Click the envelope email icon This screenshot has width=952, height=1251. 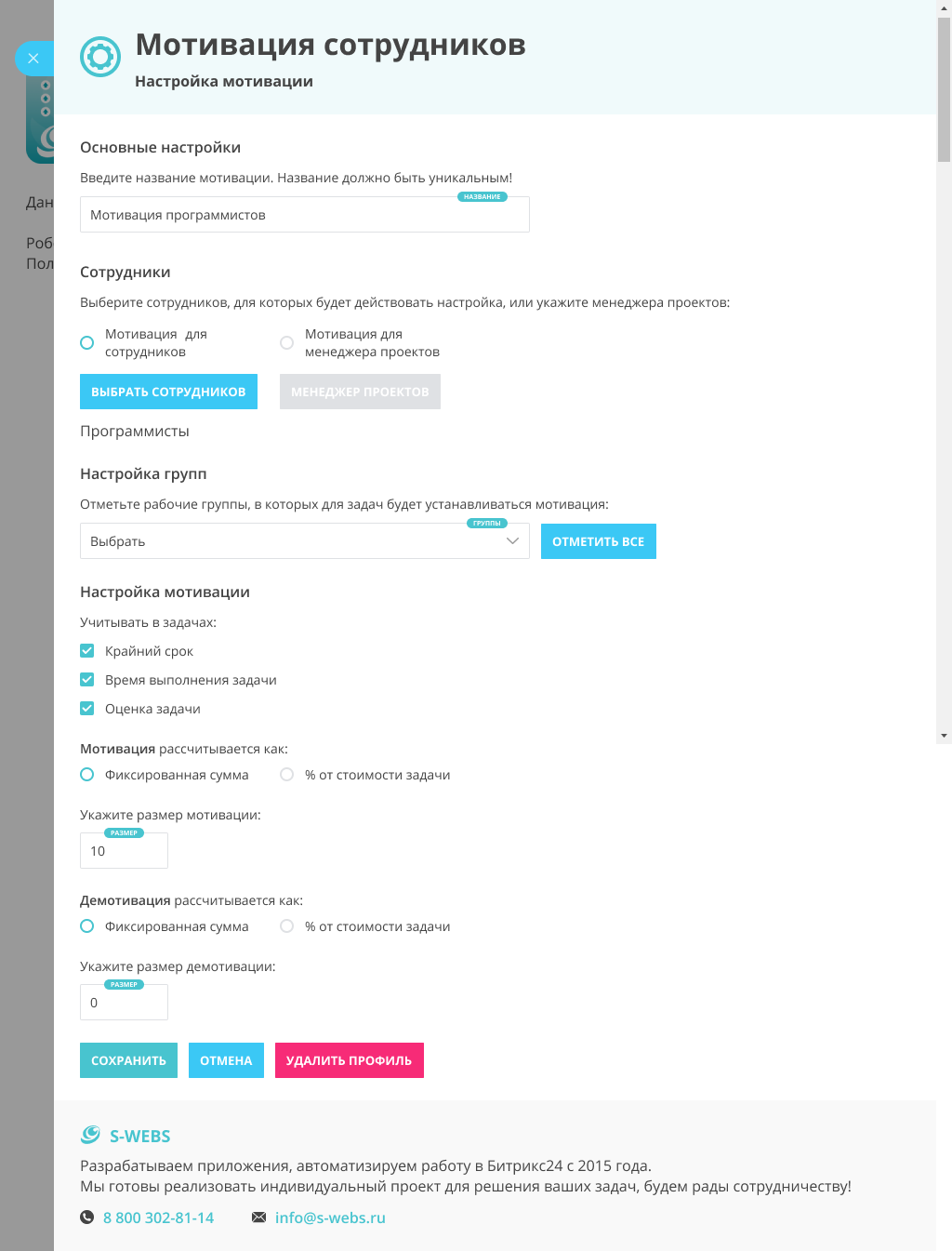click(259, 1218)
